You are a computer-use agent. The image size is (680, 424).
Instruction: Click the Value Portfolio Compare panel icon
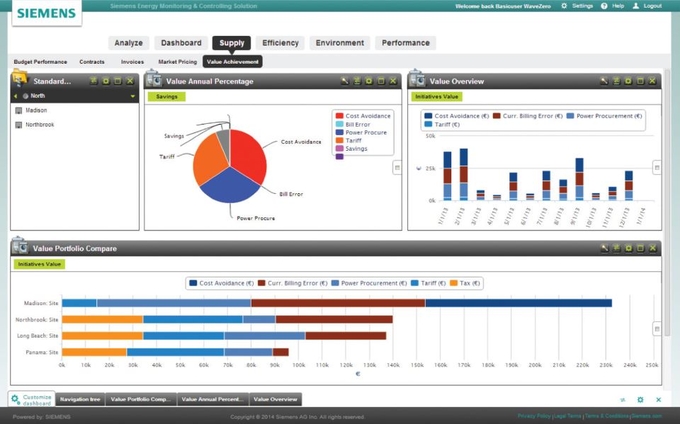pos(20,247)
